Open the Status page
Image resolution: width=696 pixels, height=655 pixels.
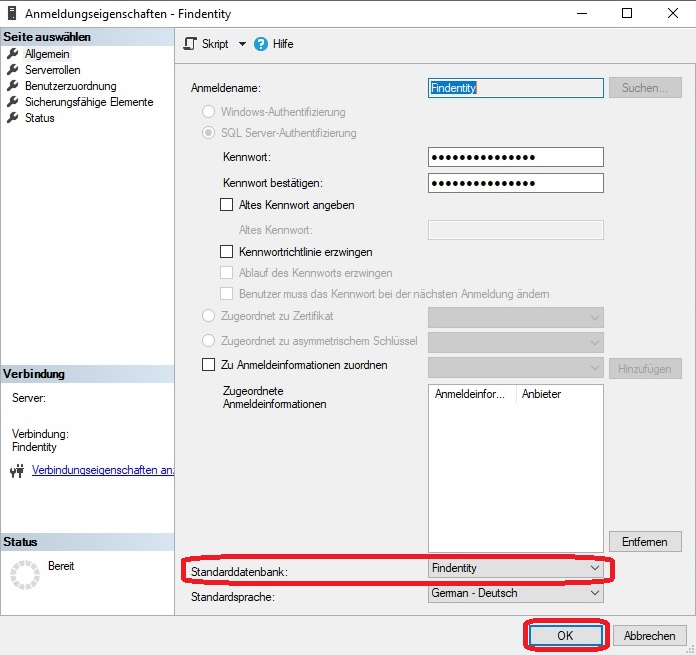click(40, 118)
